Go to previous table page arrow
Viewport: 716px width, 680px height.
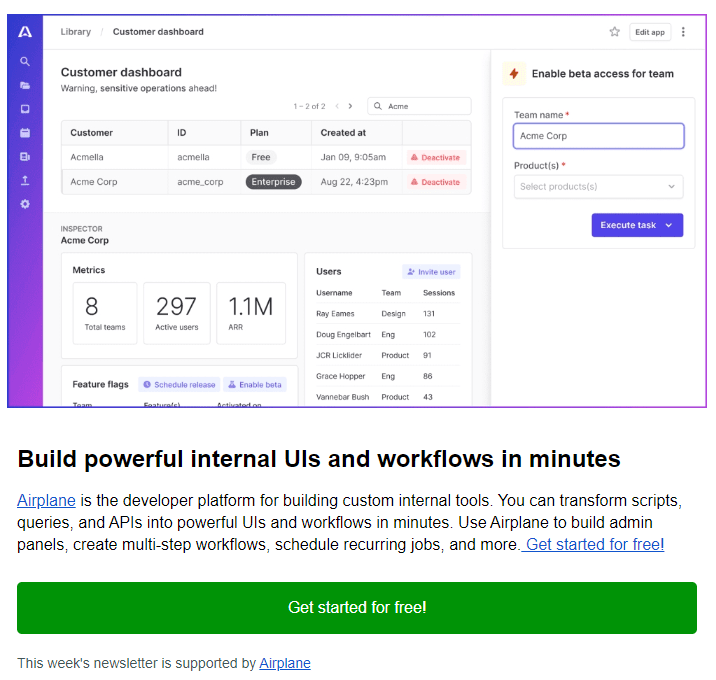pyautogui.click(x=337, y=106)
